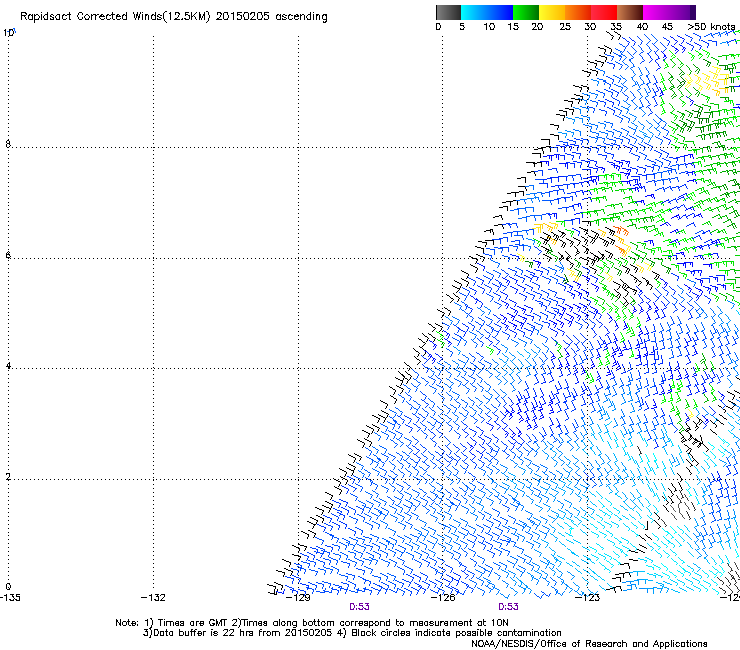Select the yellow 20-25 knots legend segment
This screenshot has width=740, height=650.
click(552, 12)
